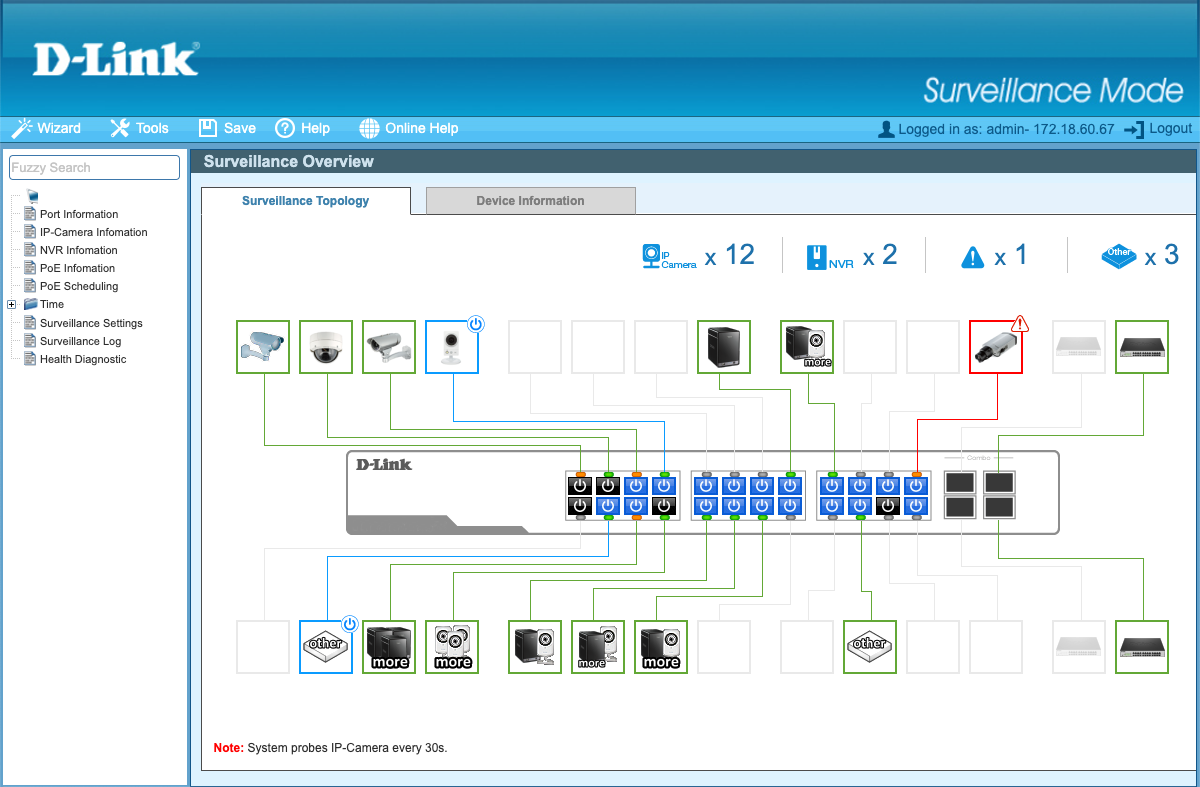Viewport: 1200px width, 787px height.
Task: Toggle power badge on white cube camera
Action: click(476, 324)
